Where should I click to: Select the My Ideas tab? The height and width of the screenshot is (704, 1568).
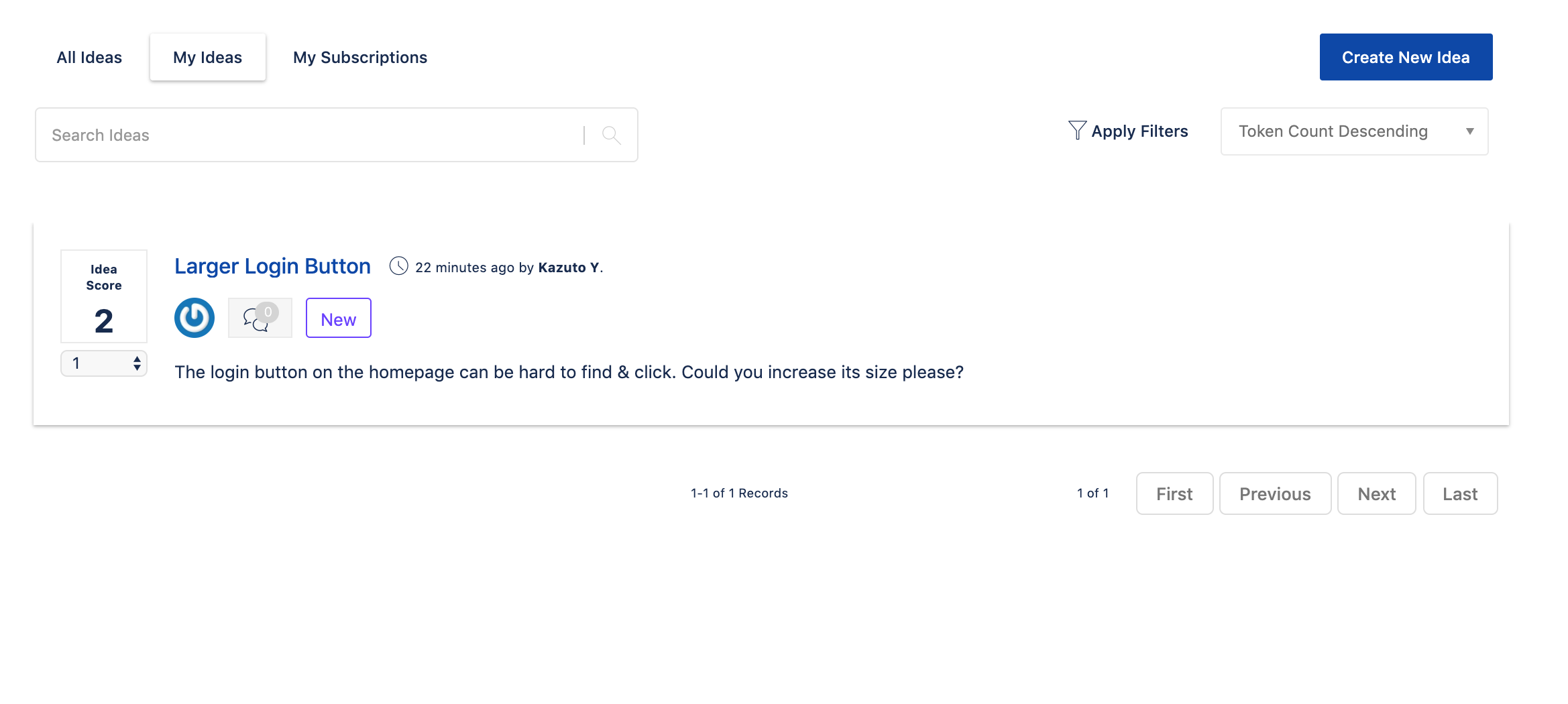point(208,58)
